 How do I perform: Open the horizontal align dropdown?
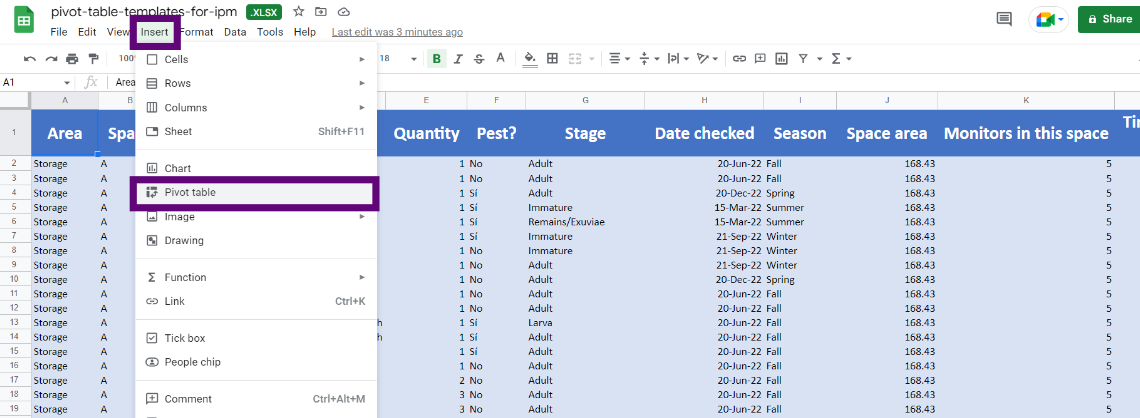point(618,59)
